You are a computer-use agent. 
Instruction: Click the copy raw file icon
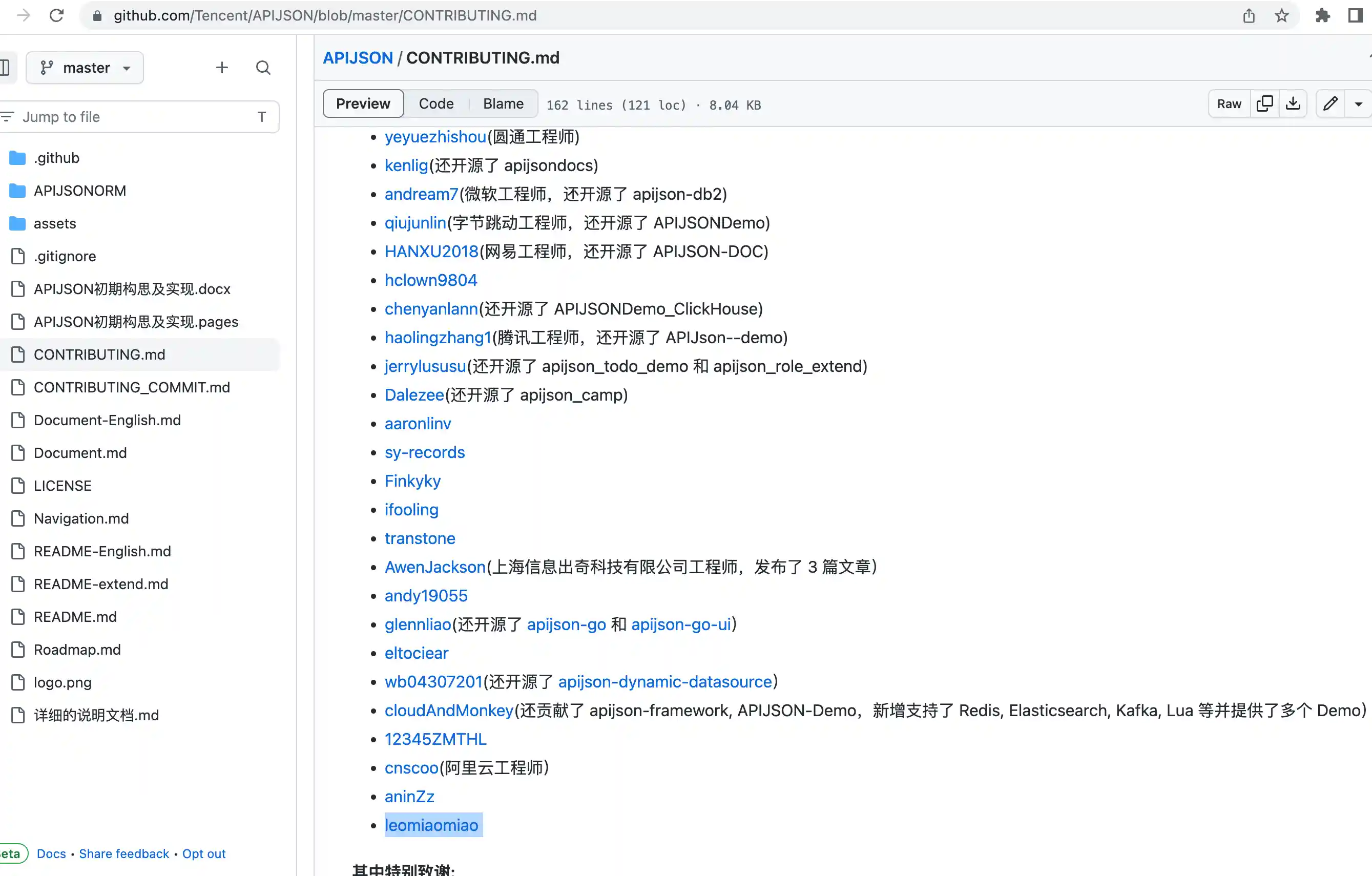[x=1264, y=103]
